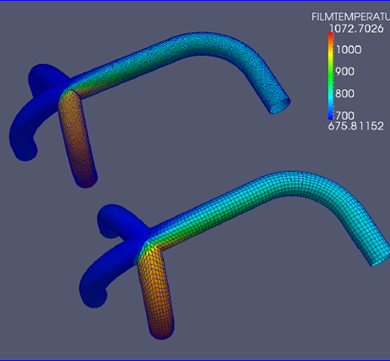Viewport: 390px width, 361px height.
Task: Select the maximum value label 1072.7026
Action: (357, 29)
